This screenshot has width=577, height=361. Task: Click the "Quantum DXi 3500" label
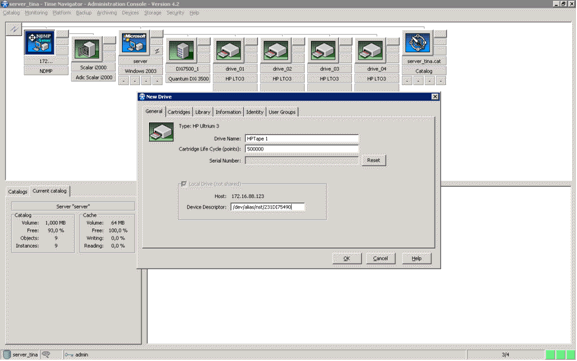click(188, 79)
